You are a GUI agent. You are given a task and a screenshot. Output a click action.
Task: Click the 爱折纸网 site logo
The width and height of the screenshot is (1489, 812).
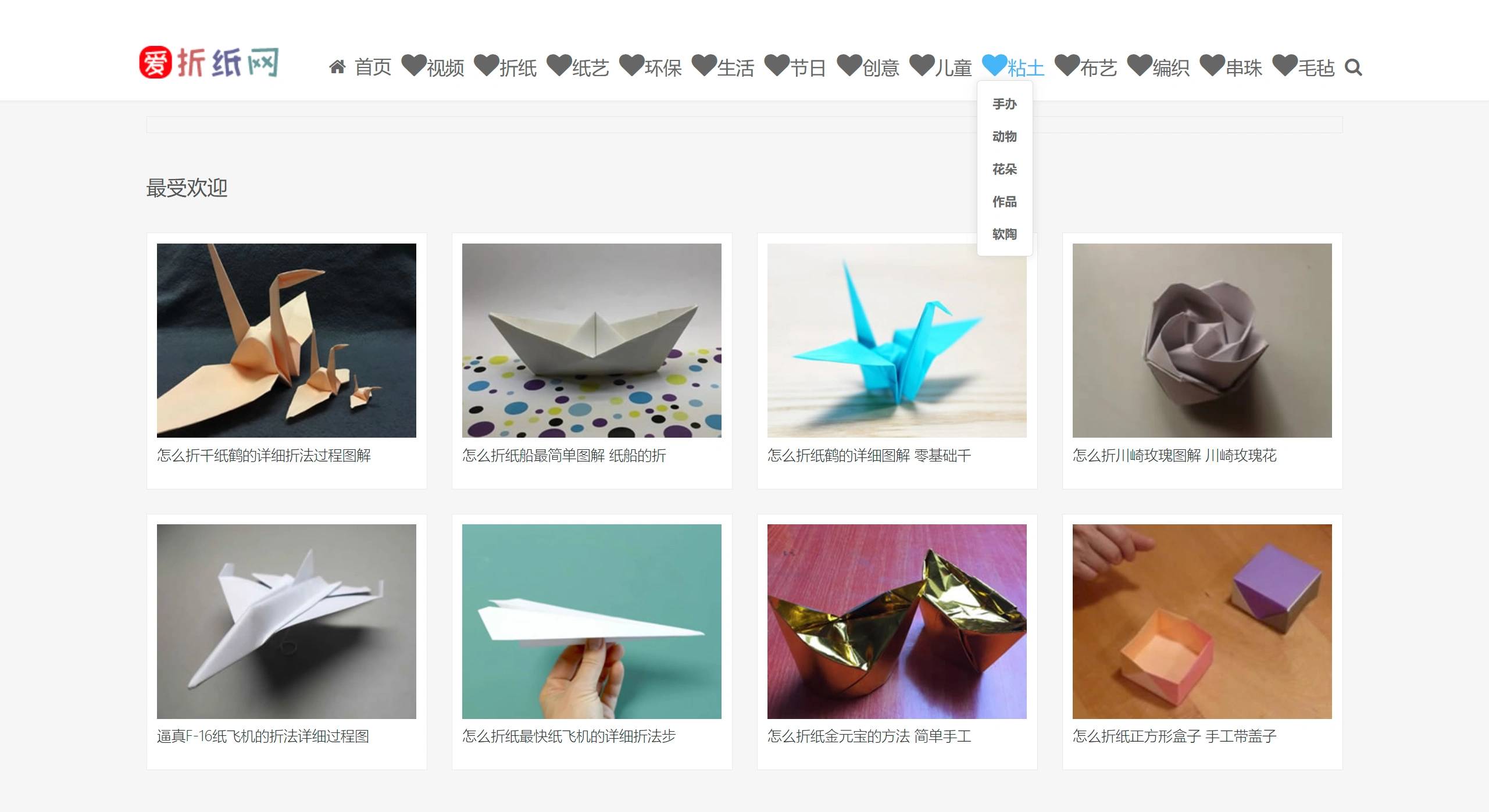pos(209,62)
